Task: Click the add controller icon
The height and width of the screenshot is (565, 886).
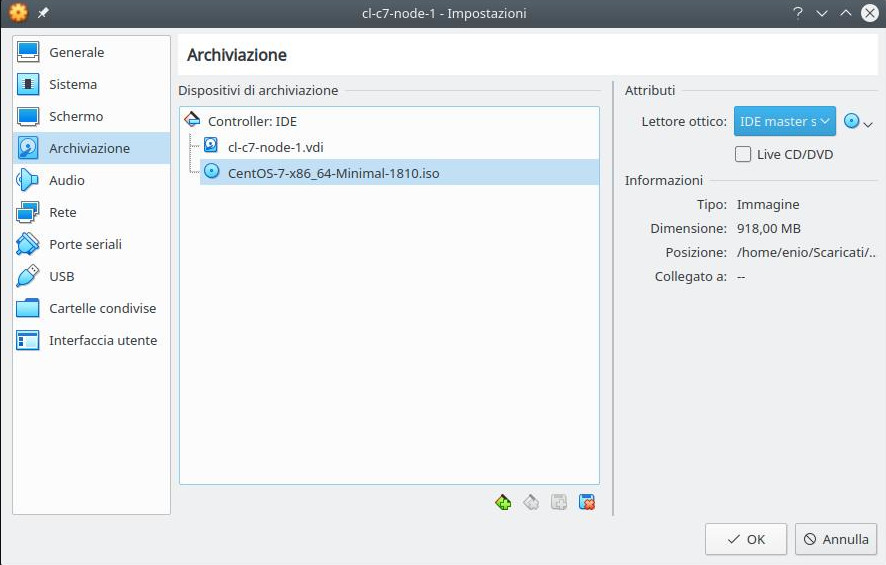Action: [x=503, y=502]
